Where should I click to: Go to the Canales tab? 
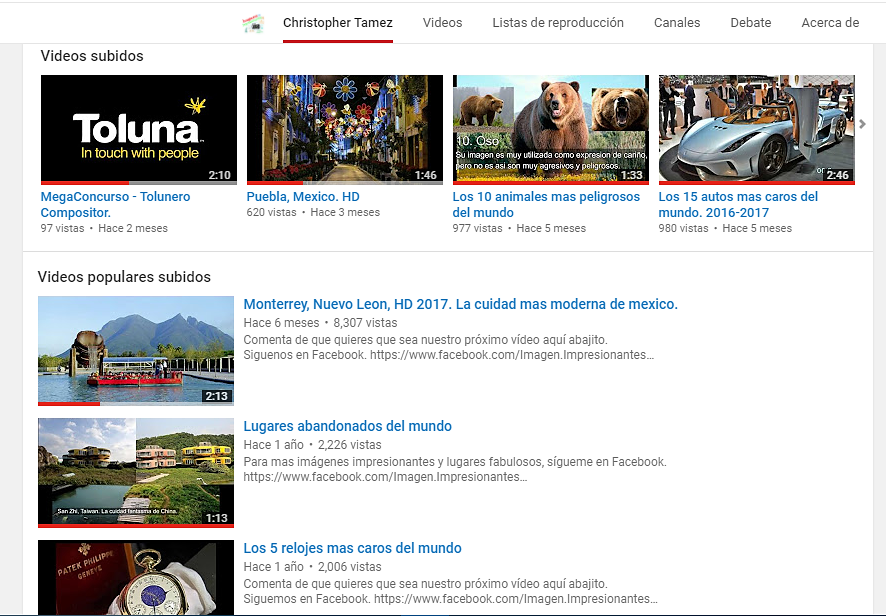coord(677,23)
